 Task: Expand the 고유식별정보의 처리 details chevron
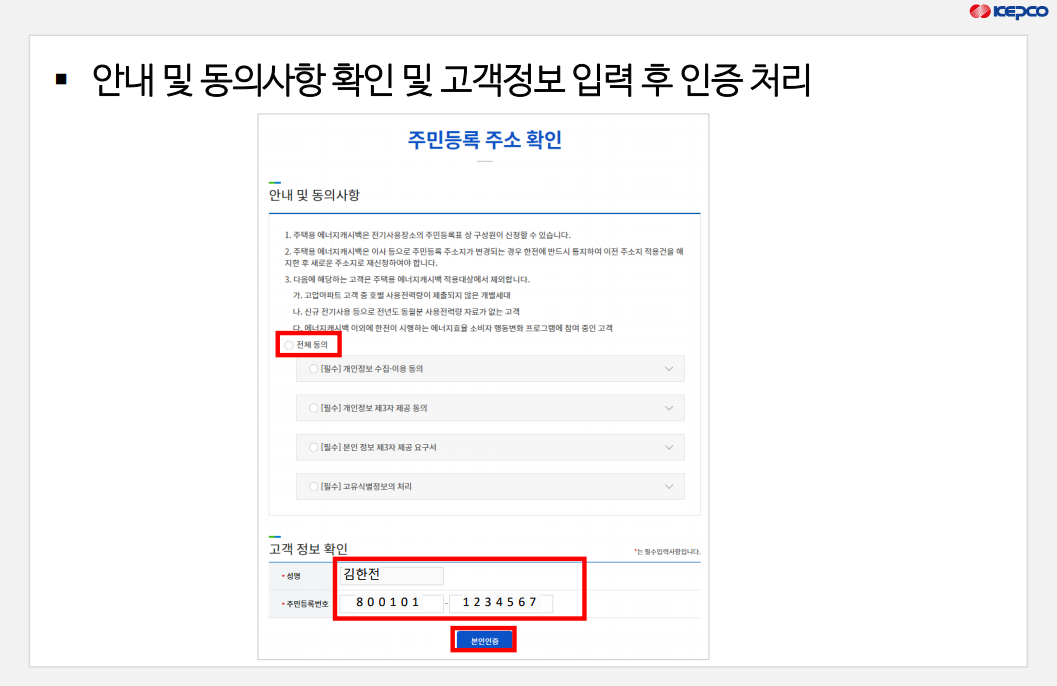tap(671, 486)
